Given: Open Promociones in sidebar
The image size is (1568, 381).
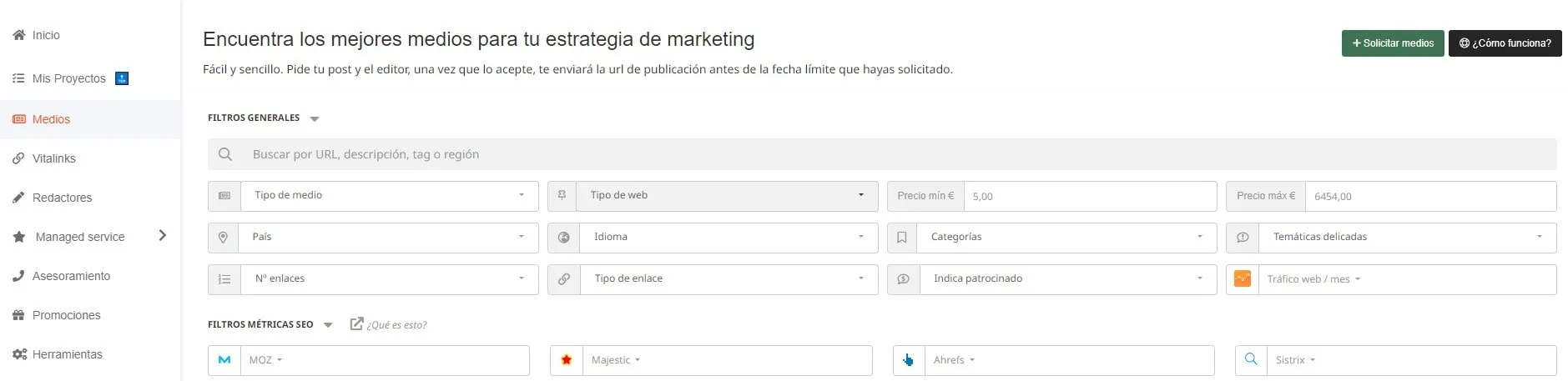Looking at the screenshot, I should pos(67,315).
